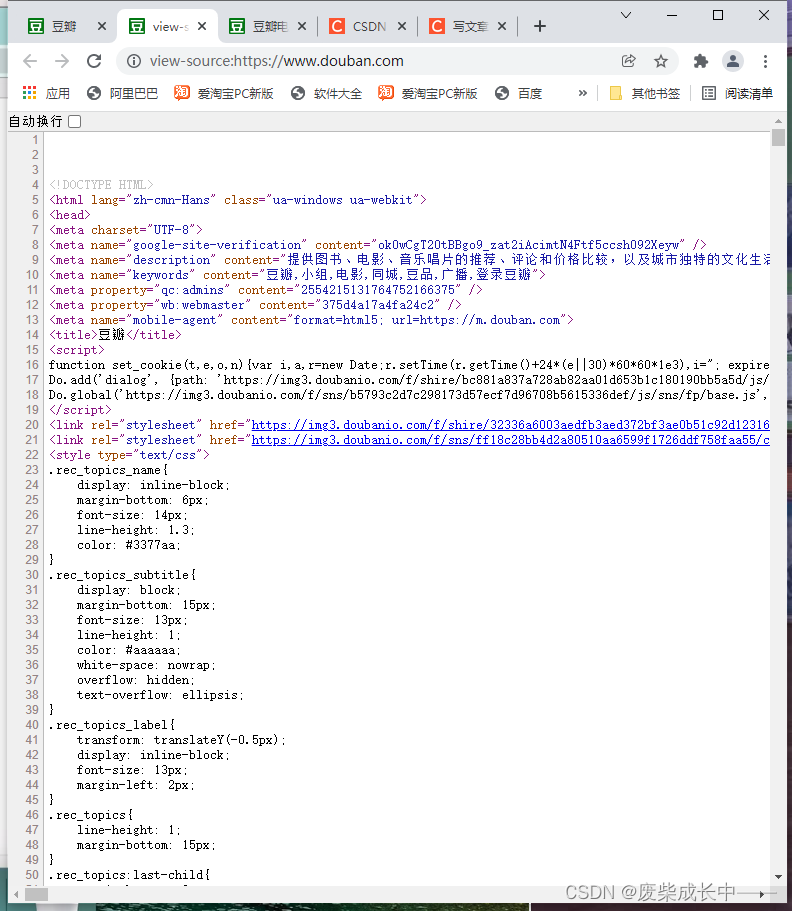Click the .rec_topics_subtitle selector line

coord(122,575)
